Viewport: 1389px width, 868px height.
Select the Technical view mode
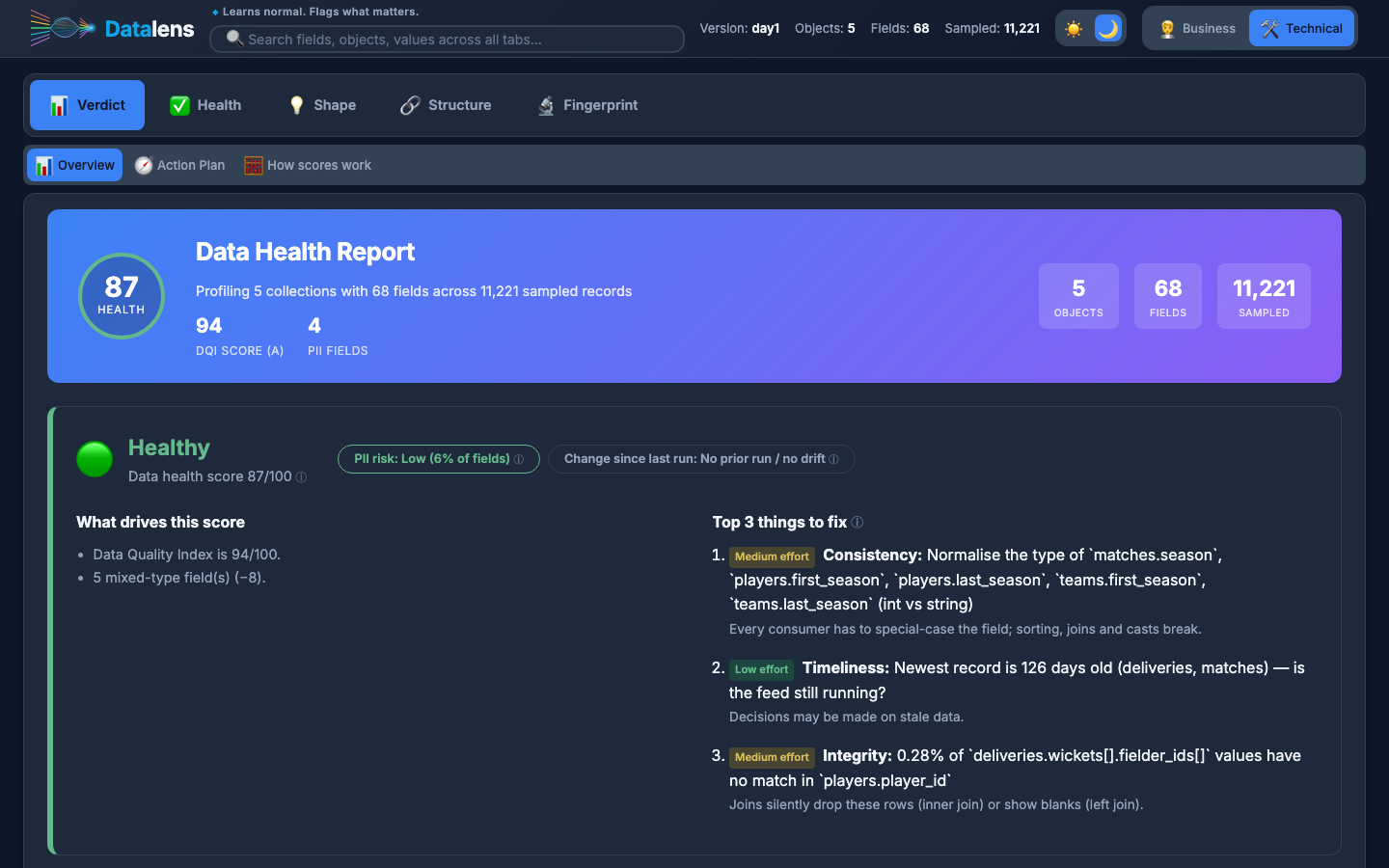pos(1301,28)
